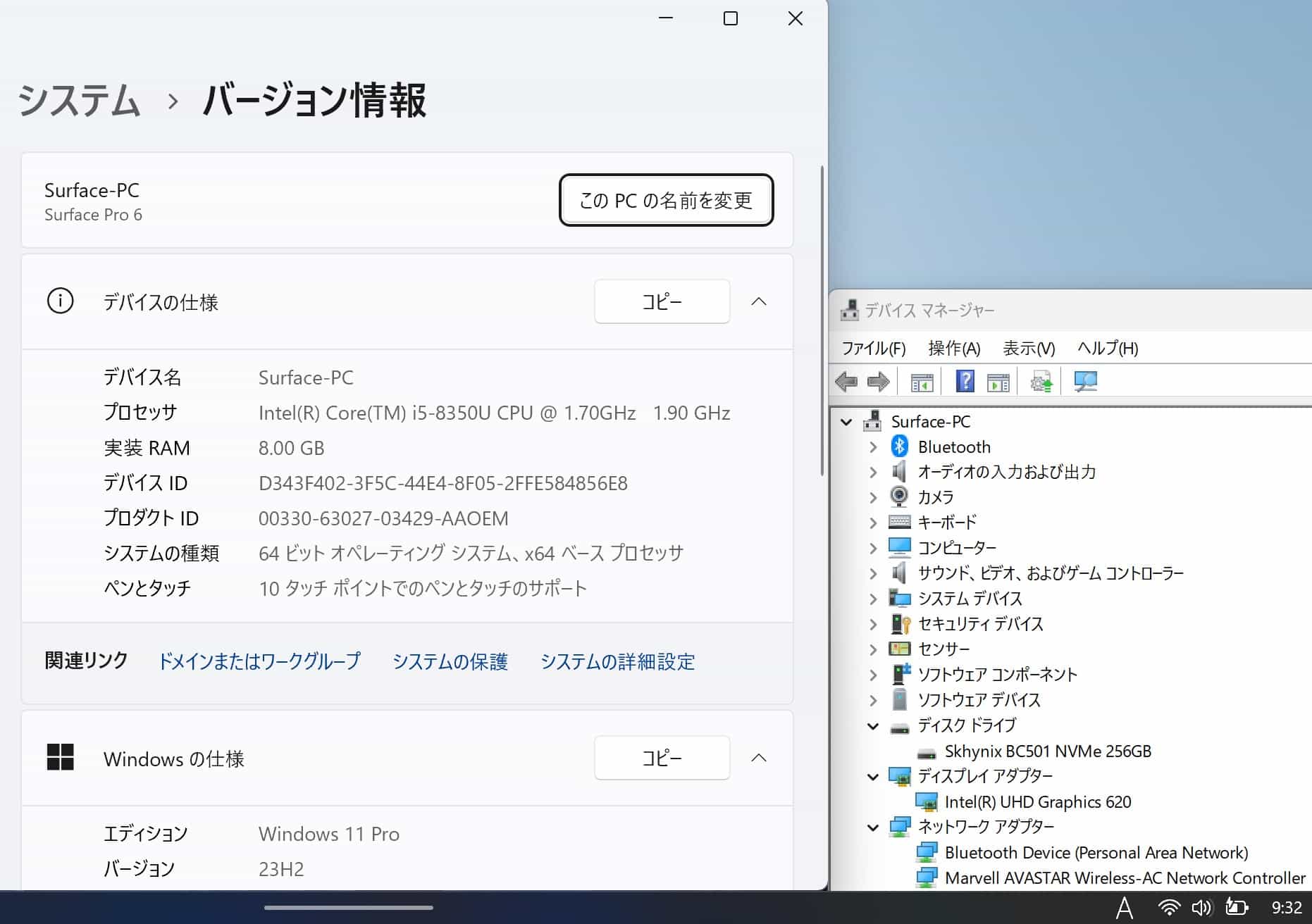The image size is (1312, 924).
Task: Click the この PC の名前を変更 button
Action: (x=666, y=201)
